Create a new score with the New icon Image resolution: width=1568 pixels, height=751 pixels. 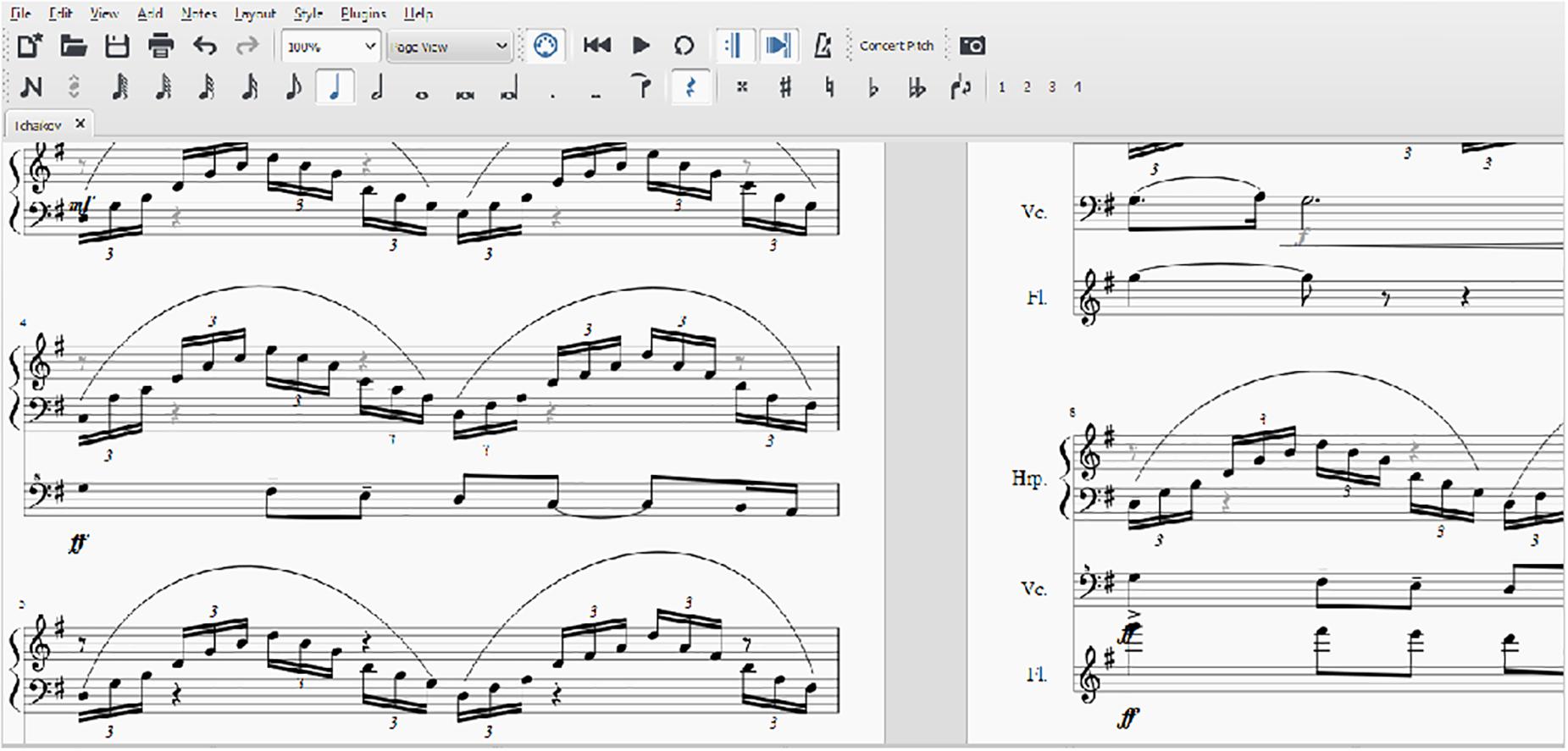coord(30,46)
